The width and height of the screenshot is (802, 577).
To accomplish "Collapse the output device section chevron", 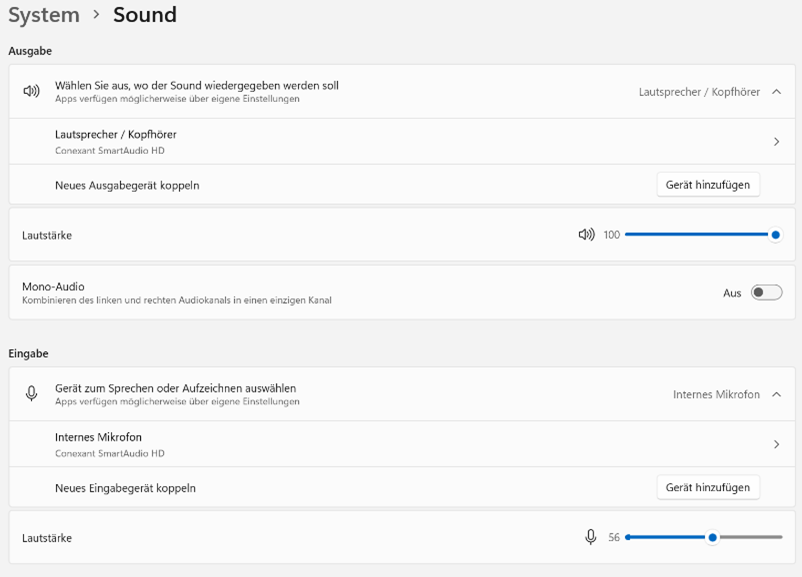I will 776,92.
